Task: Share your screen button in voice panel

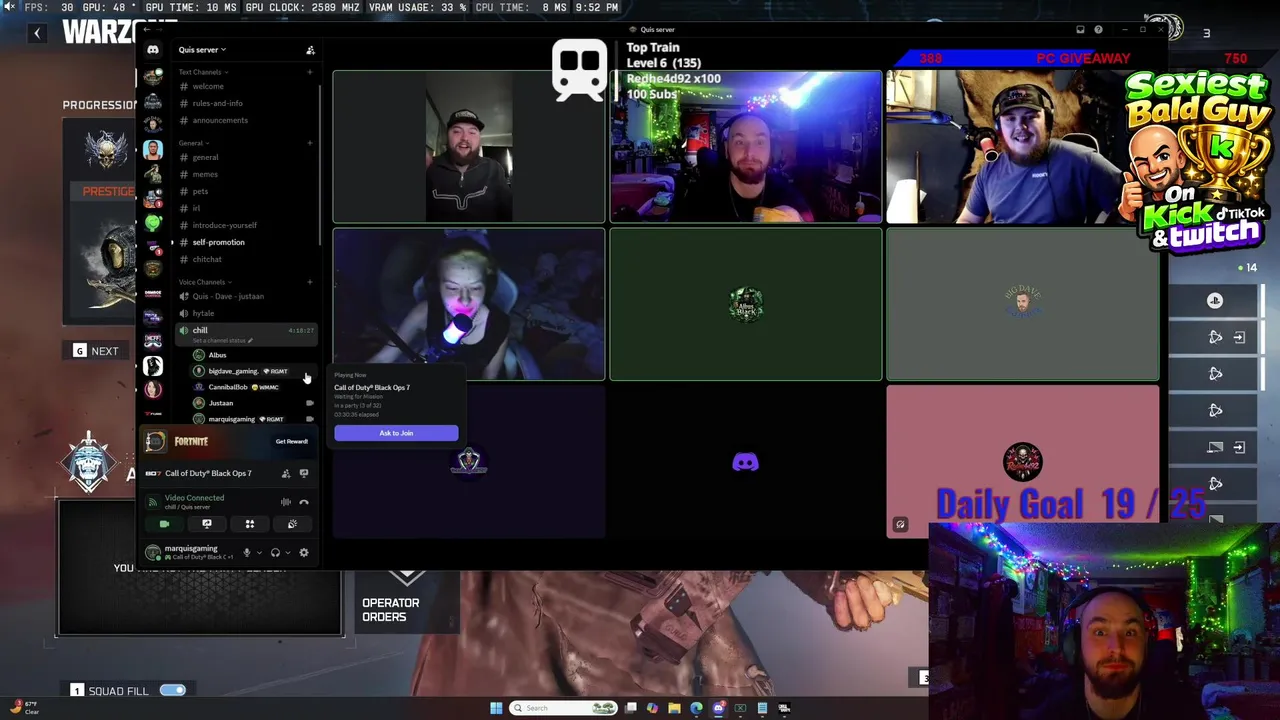Action: (207, 524)
